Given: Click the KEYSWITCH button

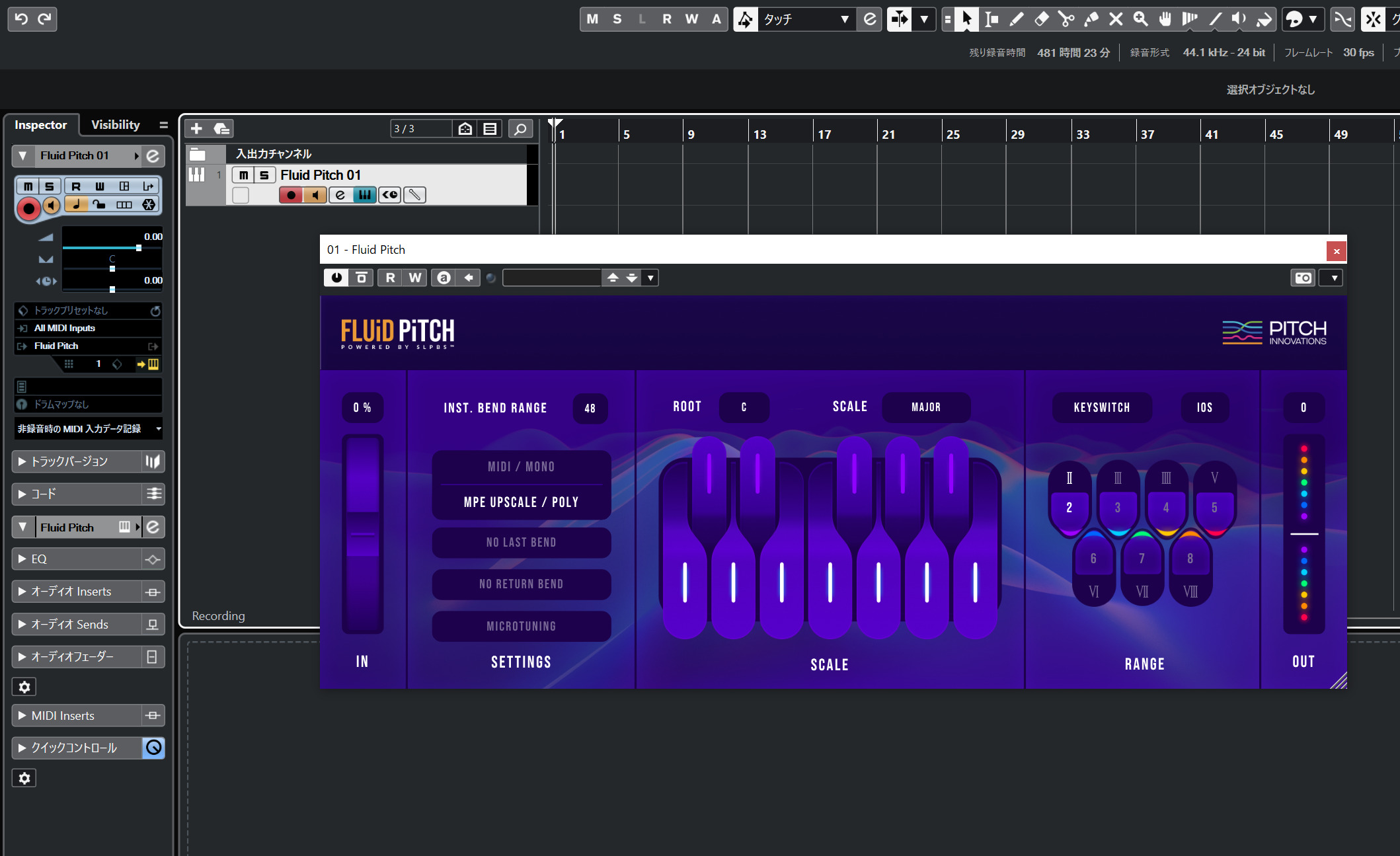Looking at the screenshot, I should click(x=1102, y=408).
